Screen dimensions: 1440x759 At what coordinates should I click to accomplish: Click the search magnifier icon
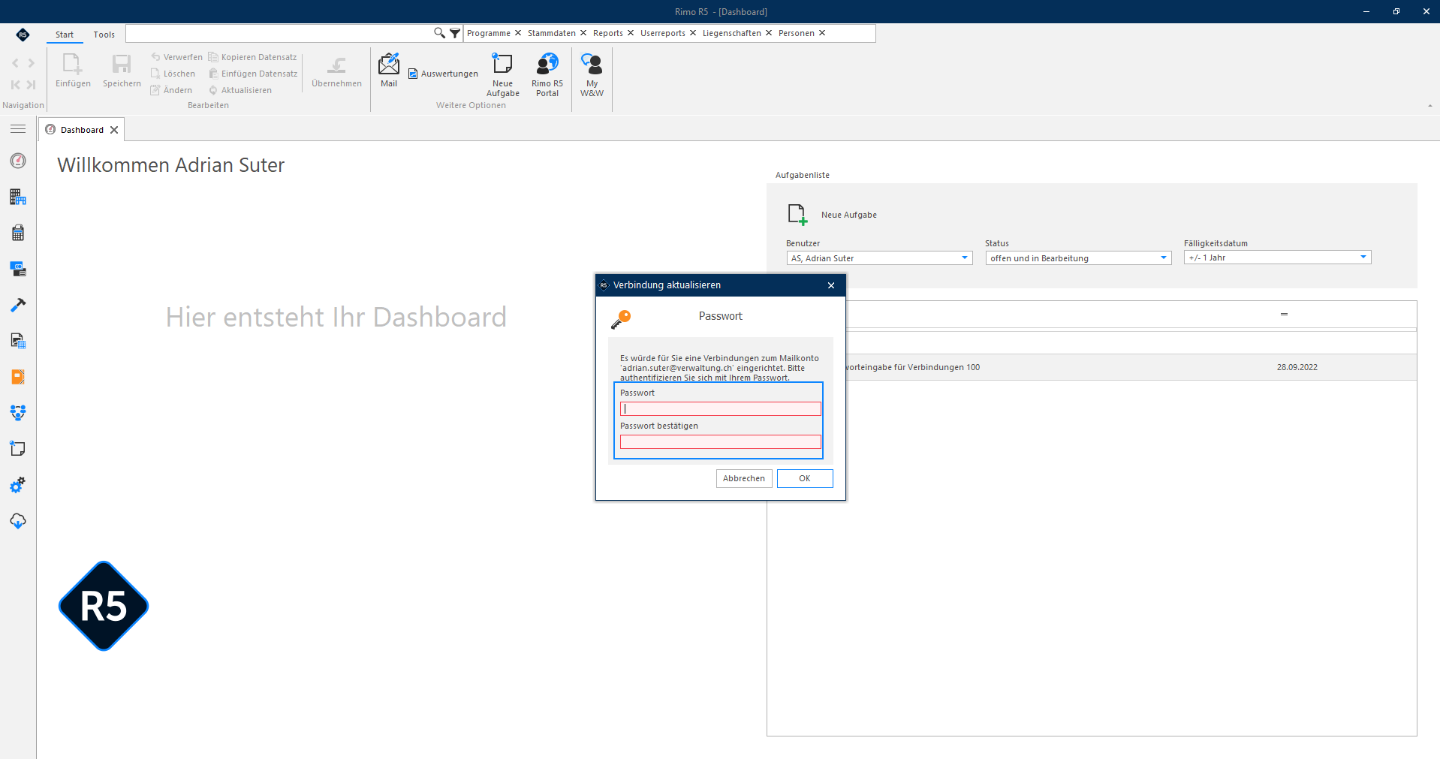pos(439,33)
